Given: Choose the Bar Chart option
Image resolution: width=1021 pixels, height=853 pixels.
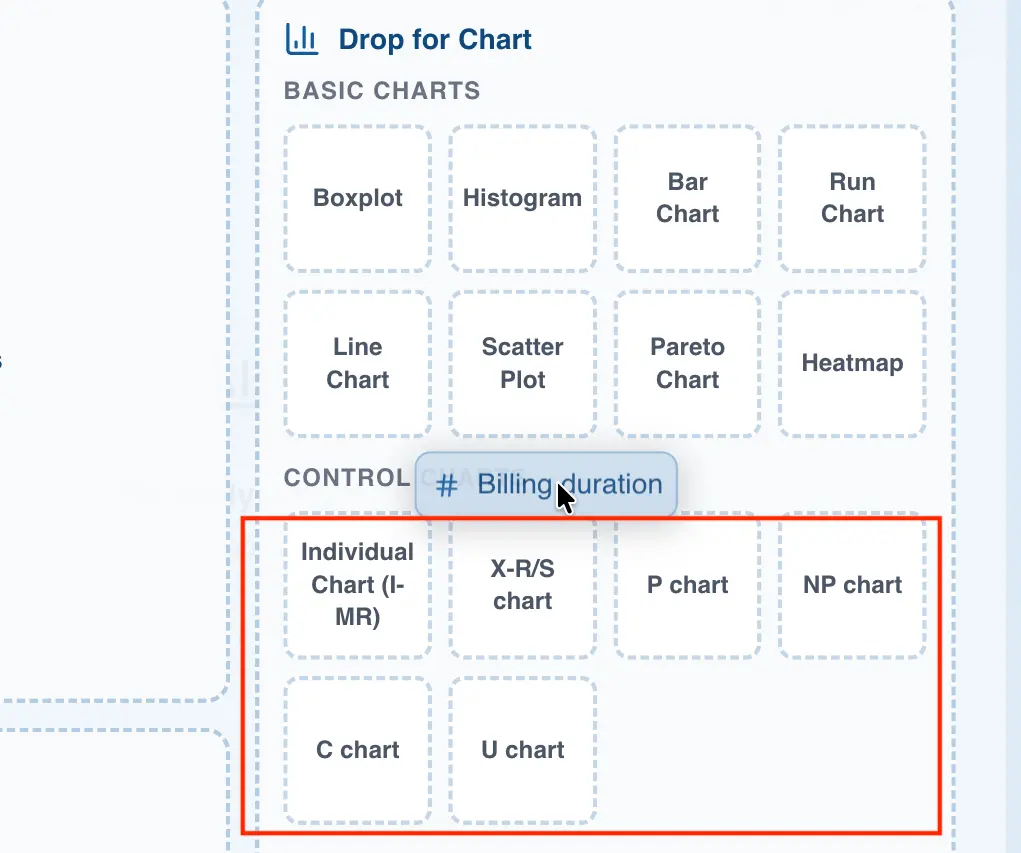Looking at the screenshot, I should coord(687,197).
